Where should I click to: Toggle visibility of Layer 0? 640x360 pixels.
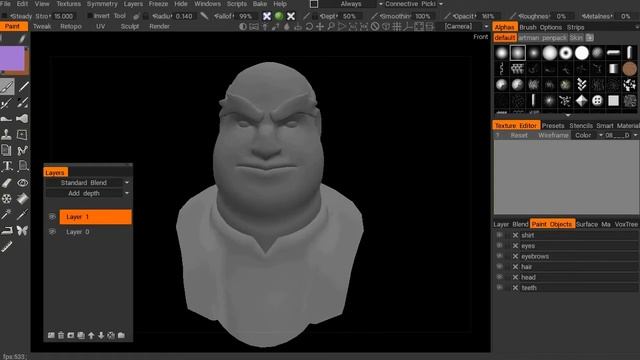pyautogui.click(x=52, y=231)
